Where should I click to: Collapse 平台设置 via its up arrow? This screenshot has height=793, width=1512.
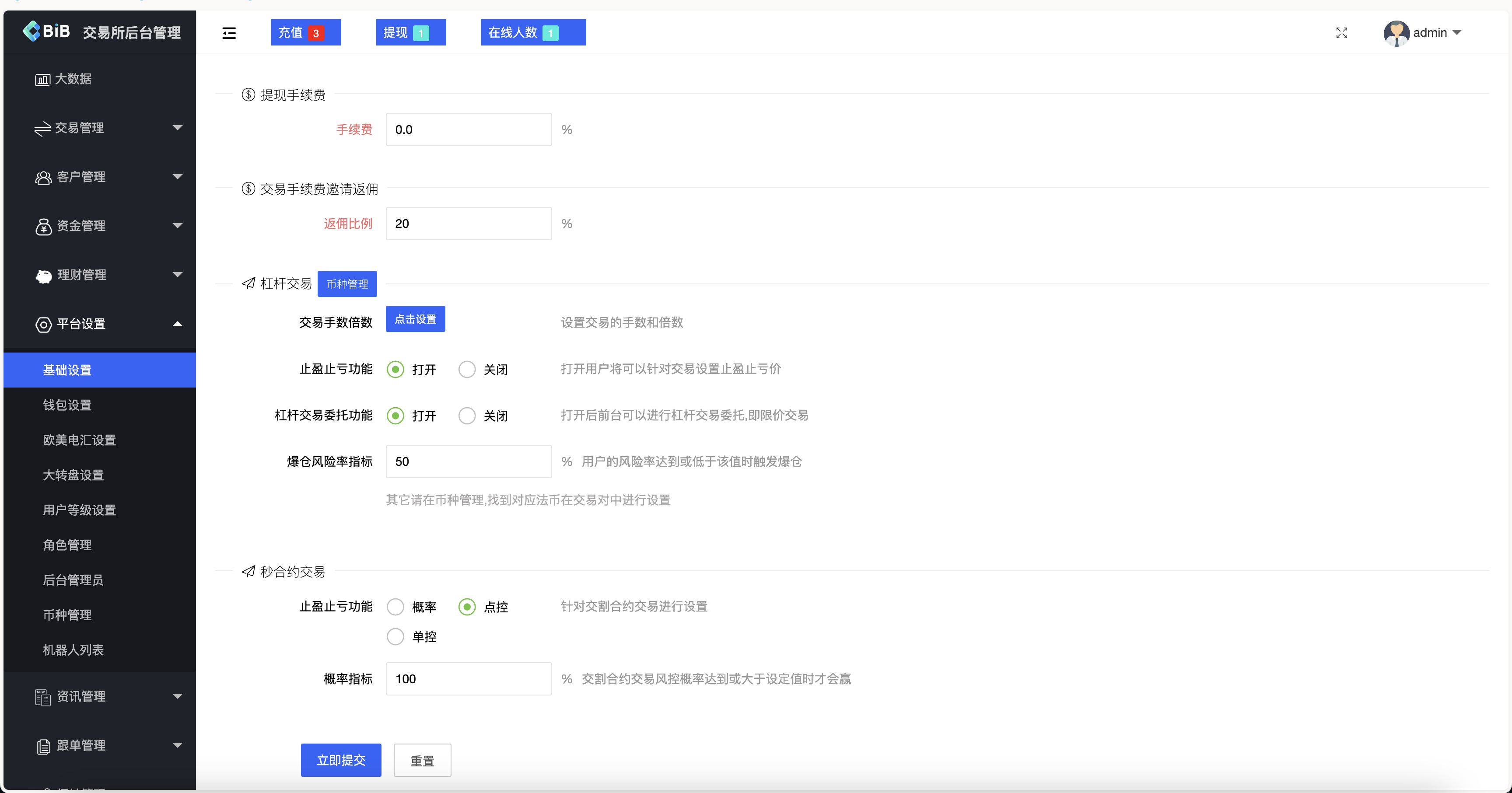coord(177,323)
